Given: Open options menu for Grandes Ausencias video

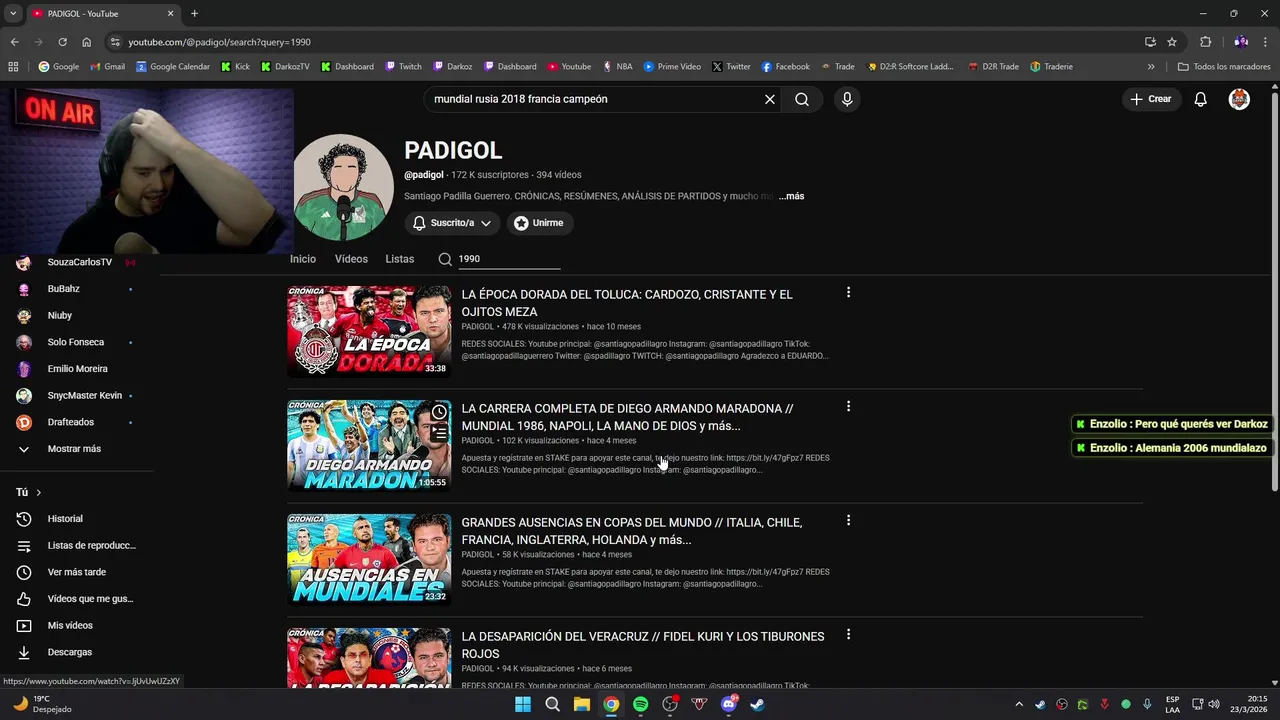Looking at the screenshot, I should 848,521.
